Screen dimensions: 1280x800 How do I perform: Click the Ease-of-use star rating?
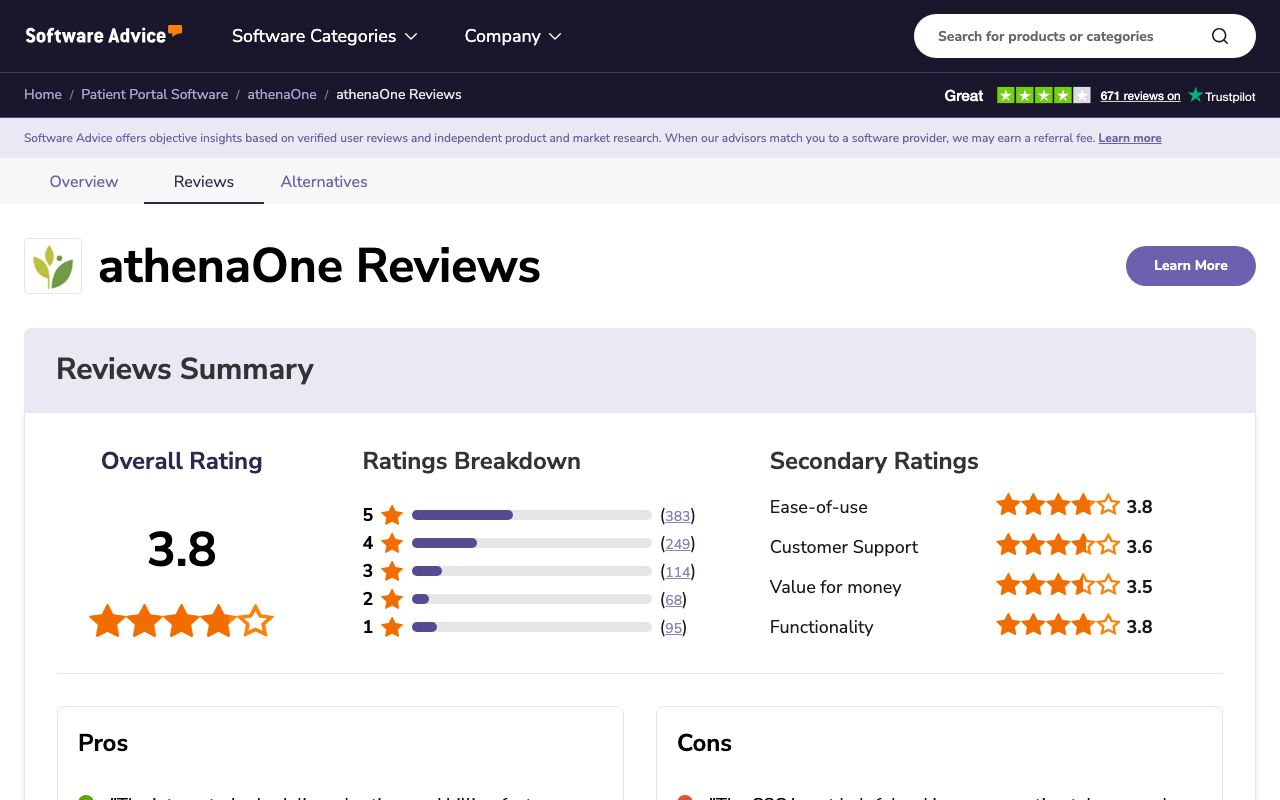[1058, 505]
